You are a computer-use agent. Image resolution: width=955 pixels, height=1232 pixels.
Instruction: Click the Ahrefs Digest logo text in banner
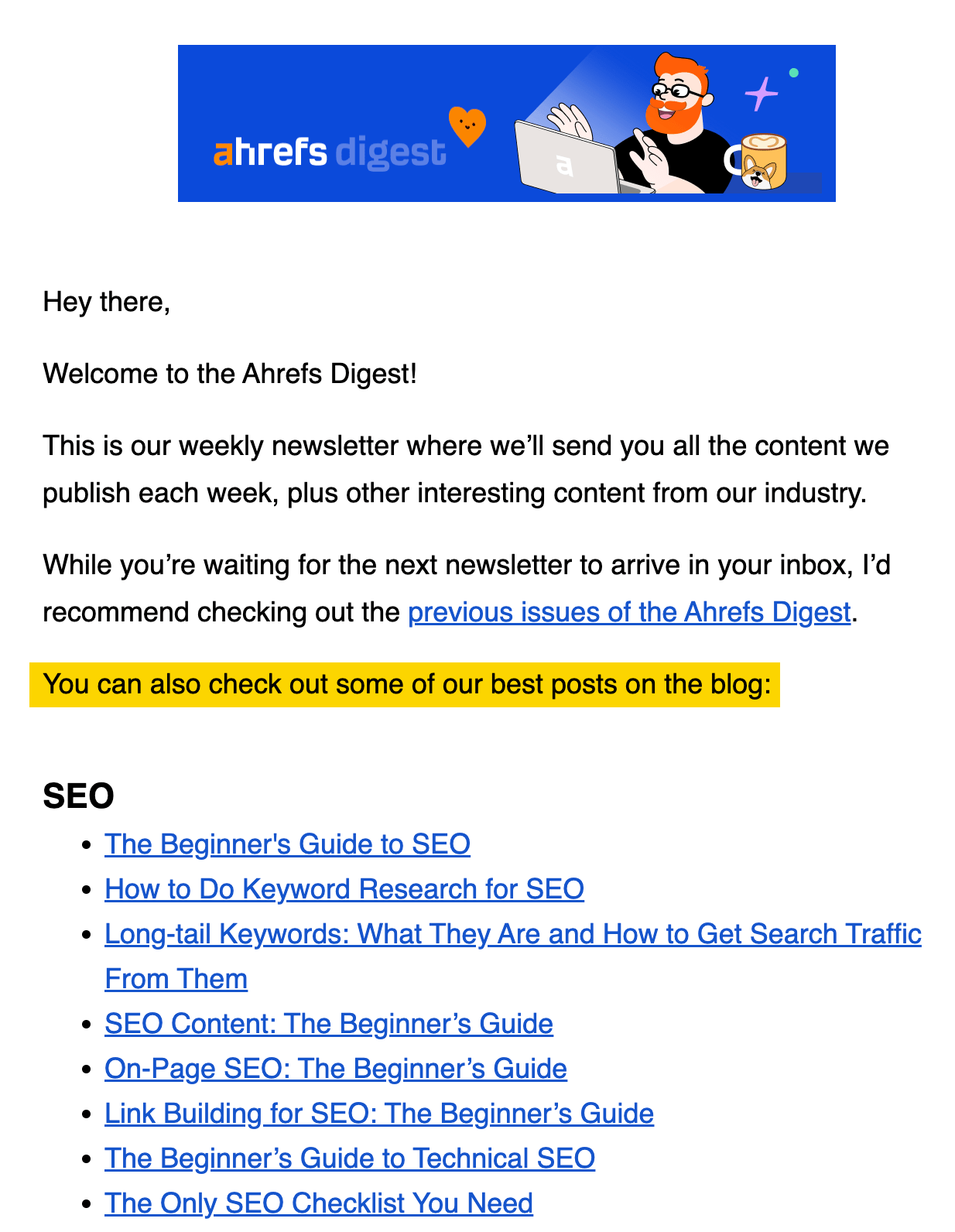click(330, 152)
